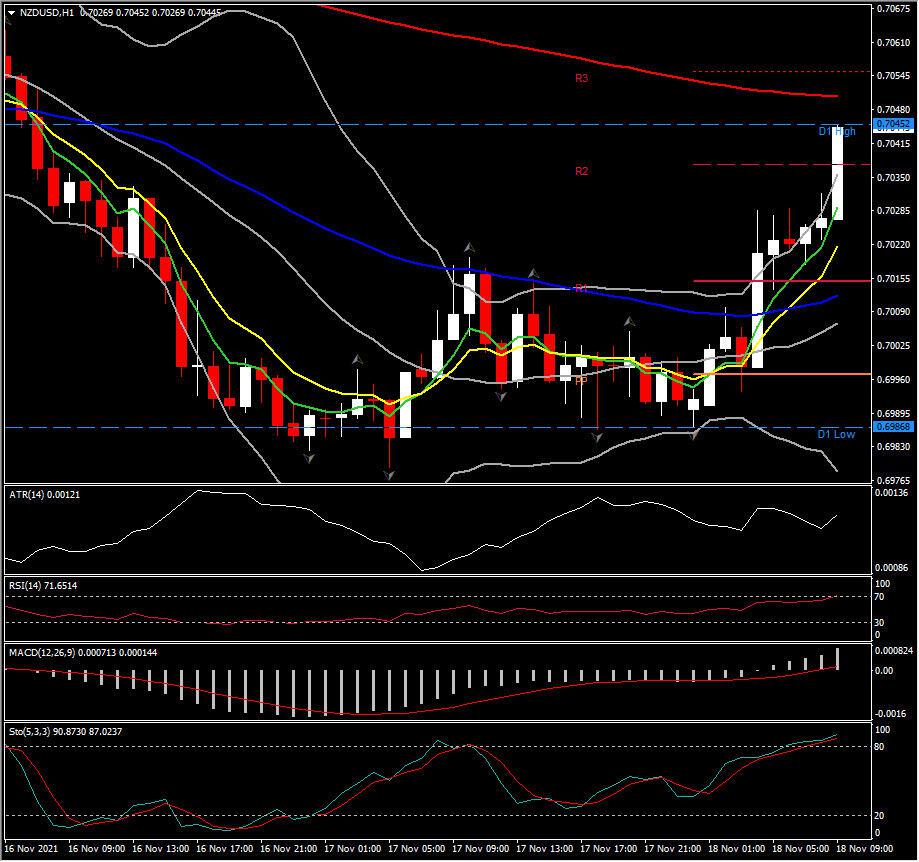
Task: Click the 0.69765 price scale value
Action: [x=893, y=481]
